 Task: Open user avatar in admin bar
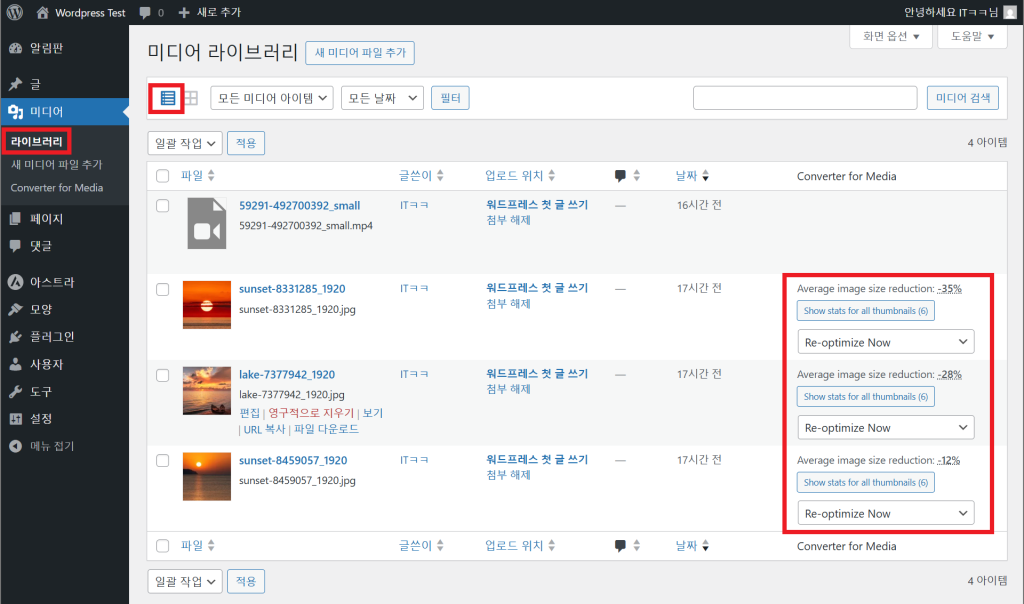pyautogui.click(x=1010, y=12)
